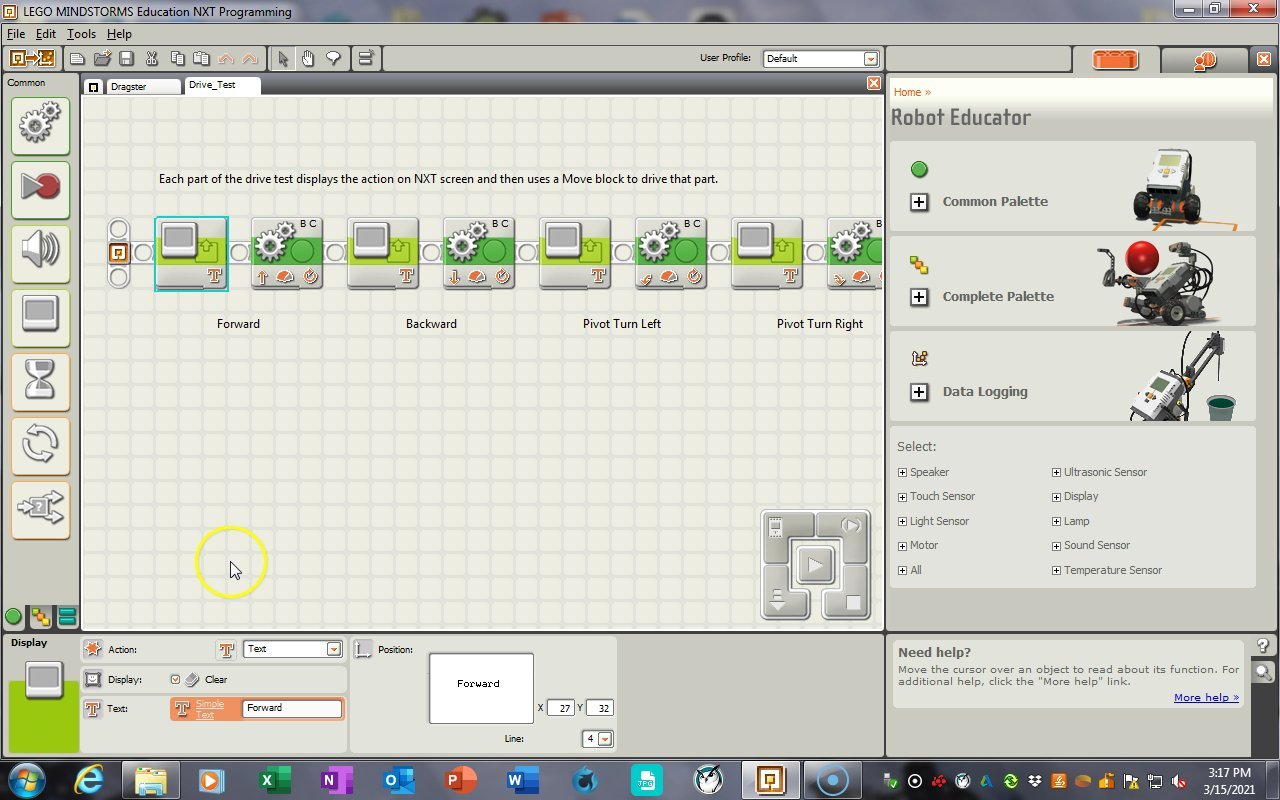Select the Comment tool in the toolbar

click(x=333, y=58)
